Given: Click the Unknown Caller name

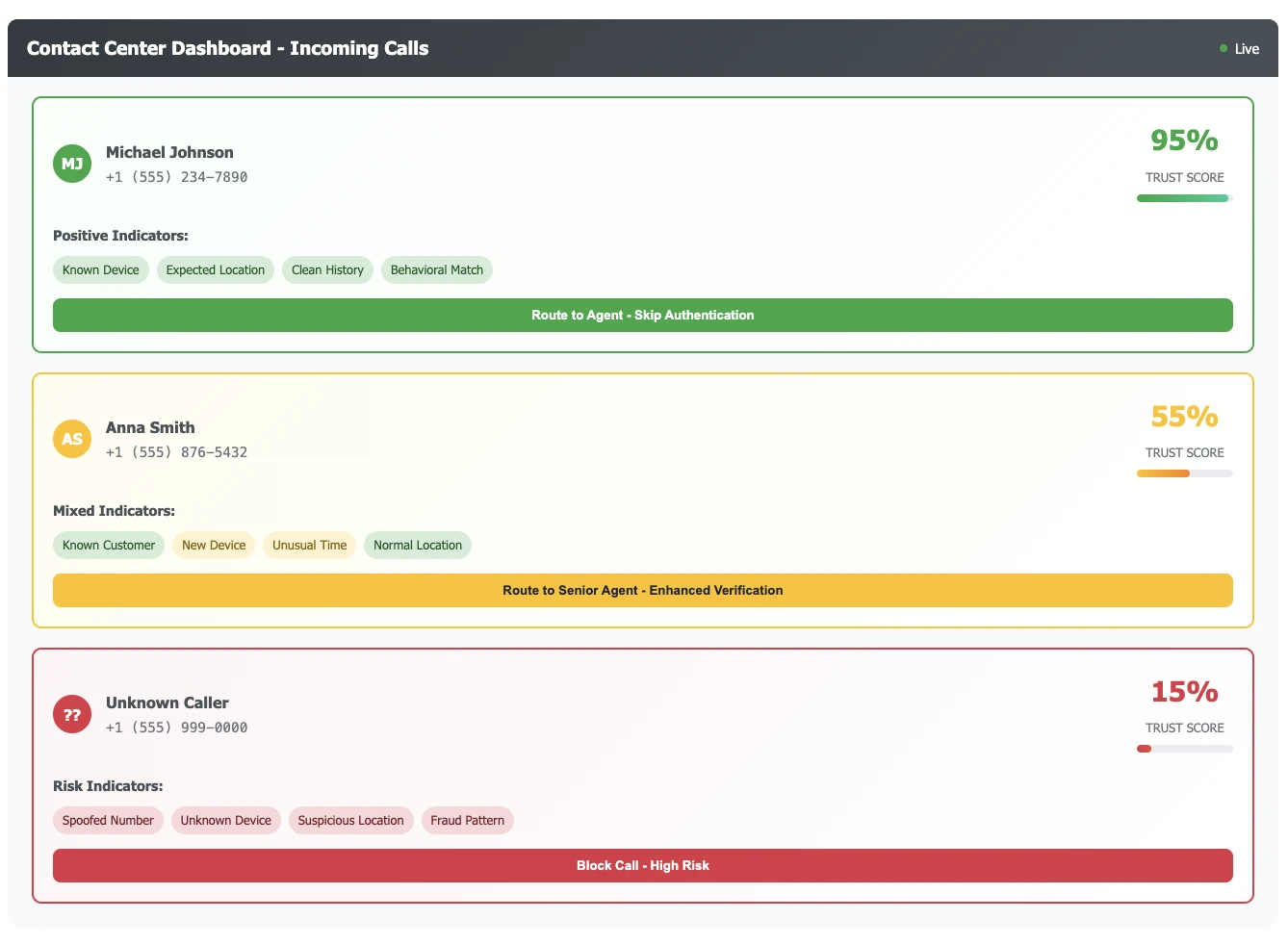Looking at the screenshot, I should (167, 702).
